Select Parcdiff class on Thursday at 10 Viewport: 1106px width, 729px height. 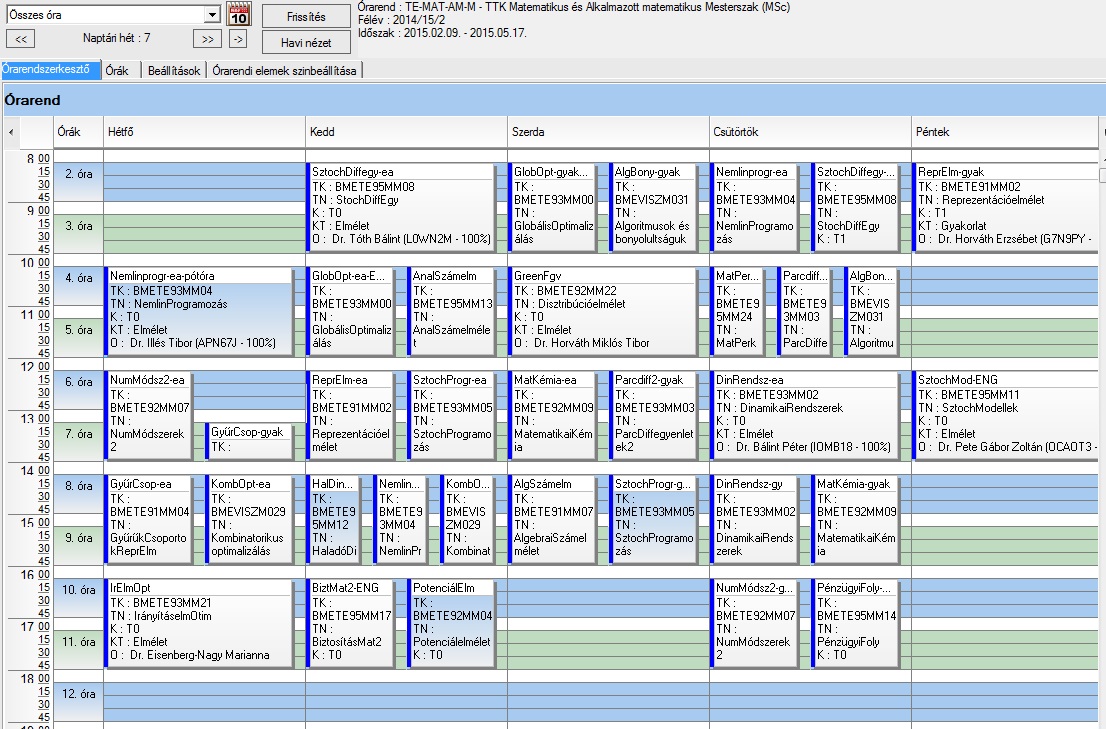[x=806, y=312]
